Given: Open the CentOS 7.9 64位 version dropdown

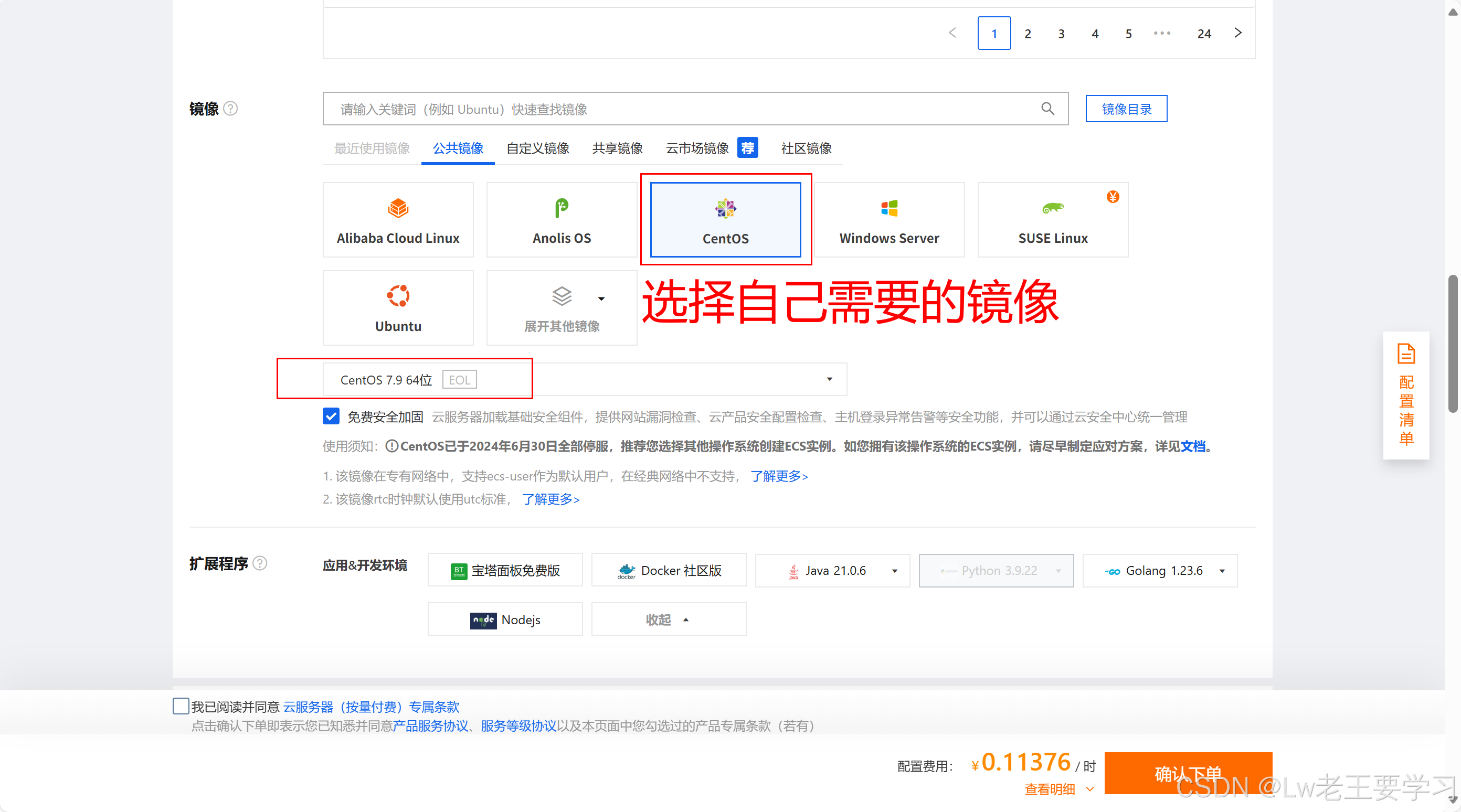Looking at the screenshot, I should 585,379.
